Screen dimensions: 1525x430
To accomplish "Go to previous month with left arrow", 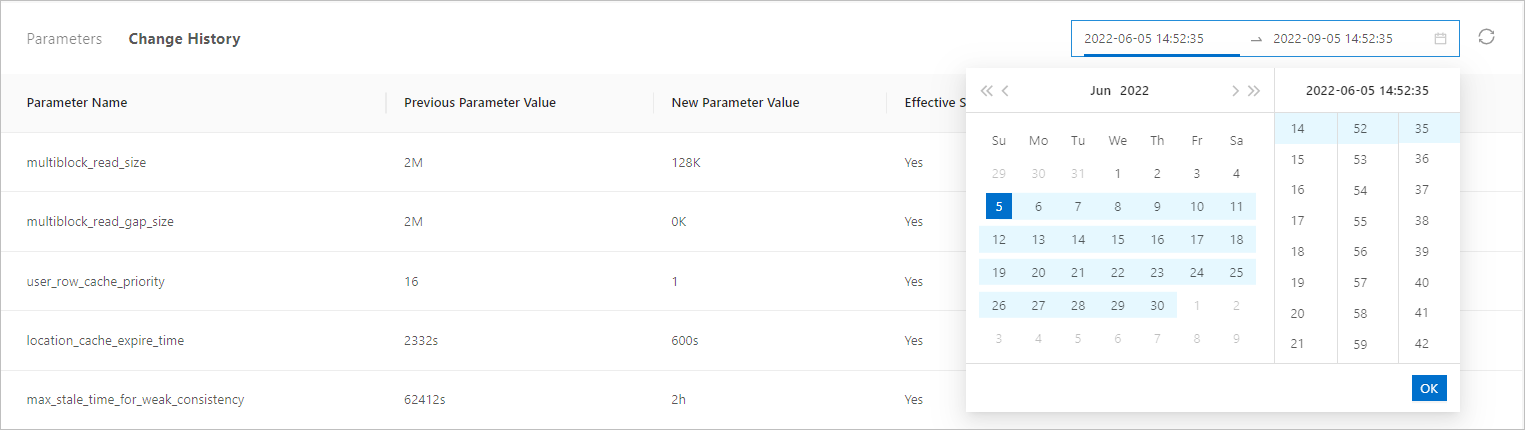I will click(x=1005, y=91).
